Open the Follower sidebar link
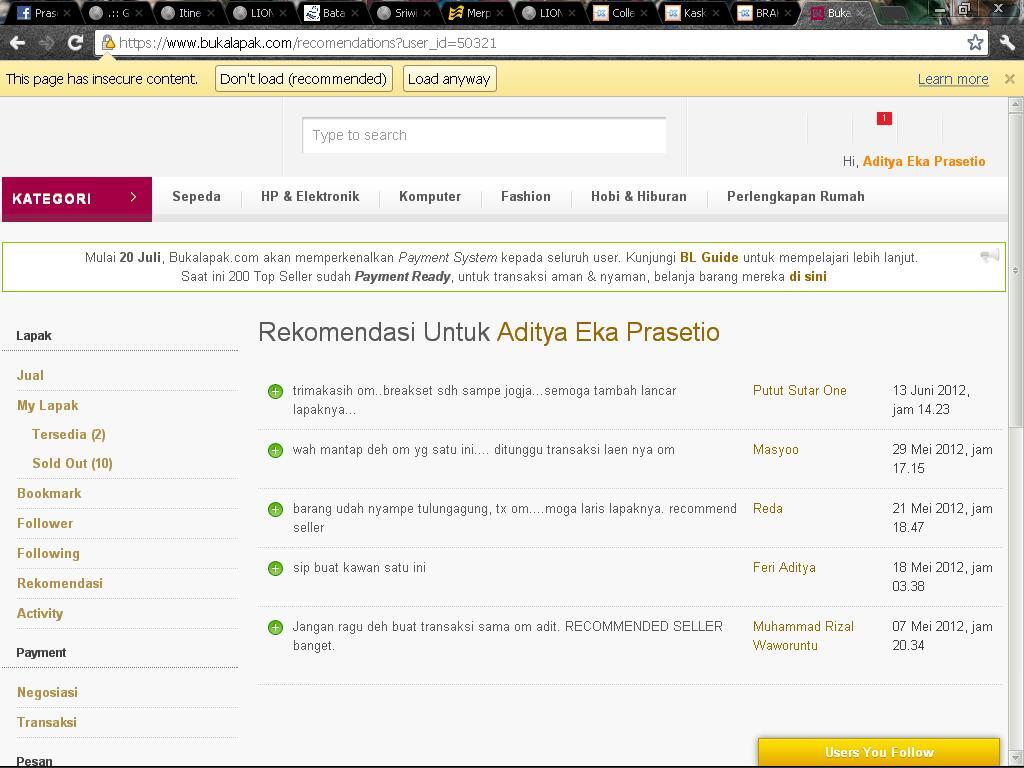Viewport: 1024px width, 768px height. (x=45, y=523)
